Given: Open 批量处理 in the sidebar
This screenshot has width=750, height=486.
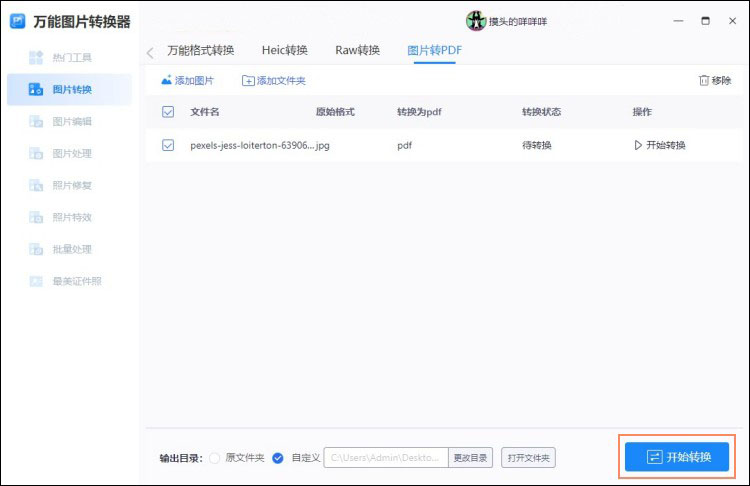Looking at the screenshot, I should [x=60, y=249].
